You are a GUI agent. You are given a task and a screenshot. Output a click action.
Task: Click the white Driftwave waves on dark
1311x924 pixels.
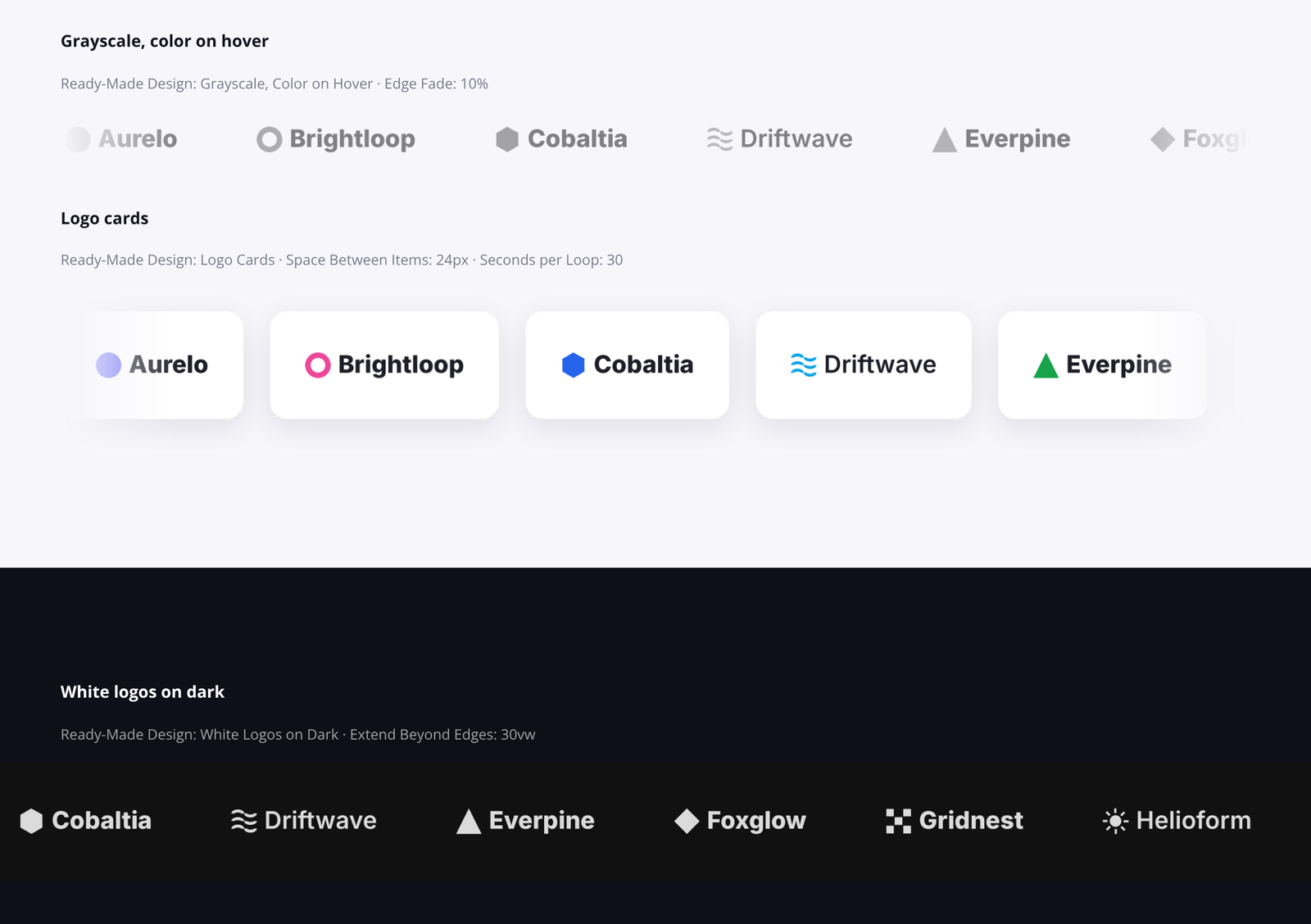(x=244, y=821)
